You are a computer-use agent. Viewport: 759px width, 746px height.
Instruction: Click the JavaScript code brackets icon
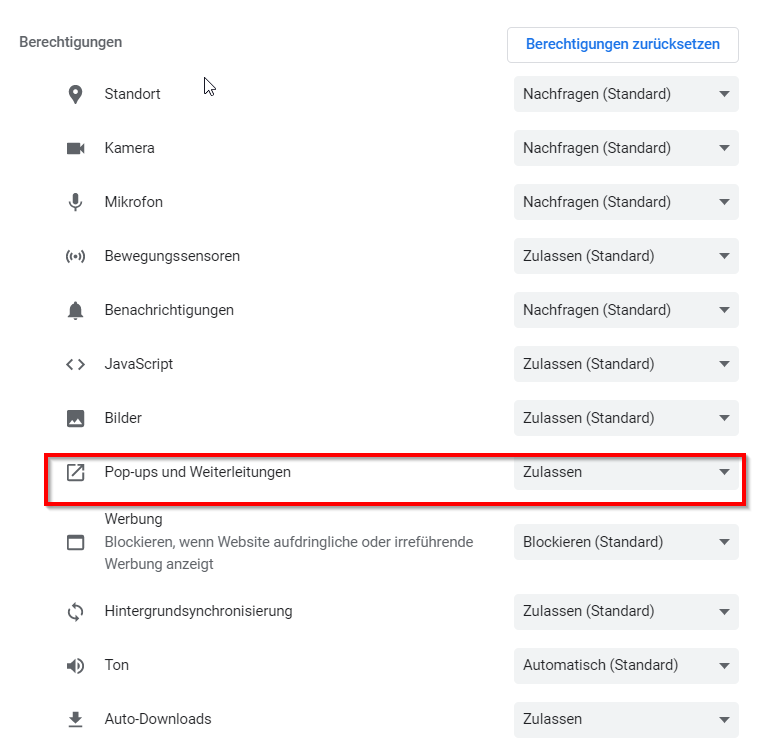click(76, 364)
